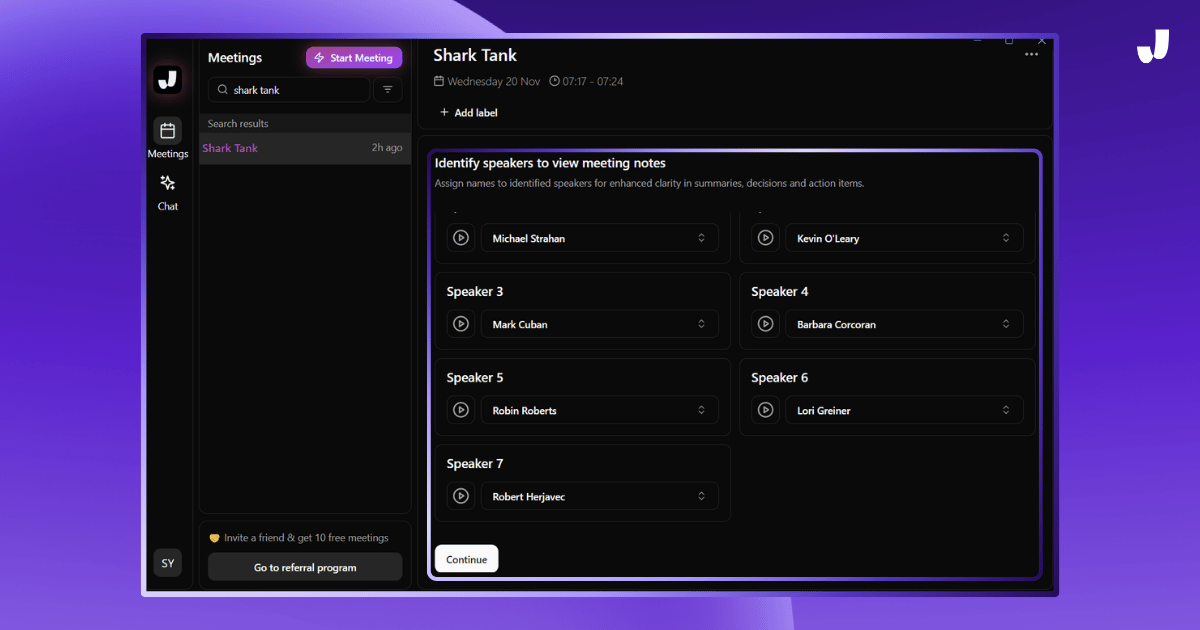This screenshot has height=630, width=1200.
Task: Play Speaker 5 audio sample
Action: (461, 410)
